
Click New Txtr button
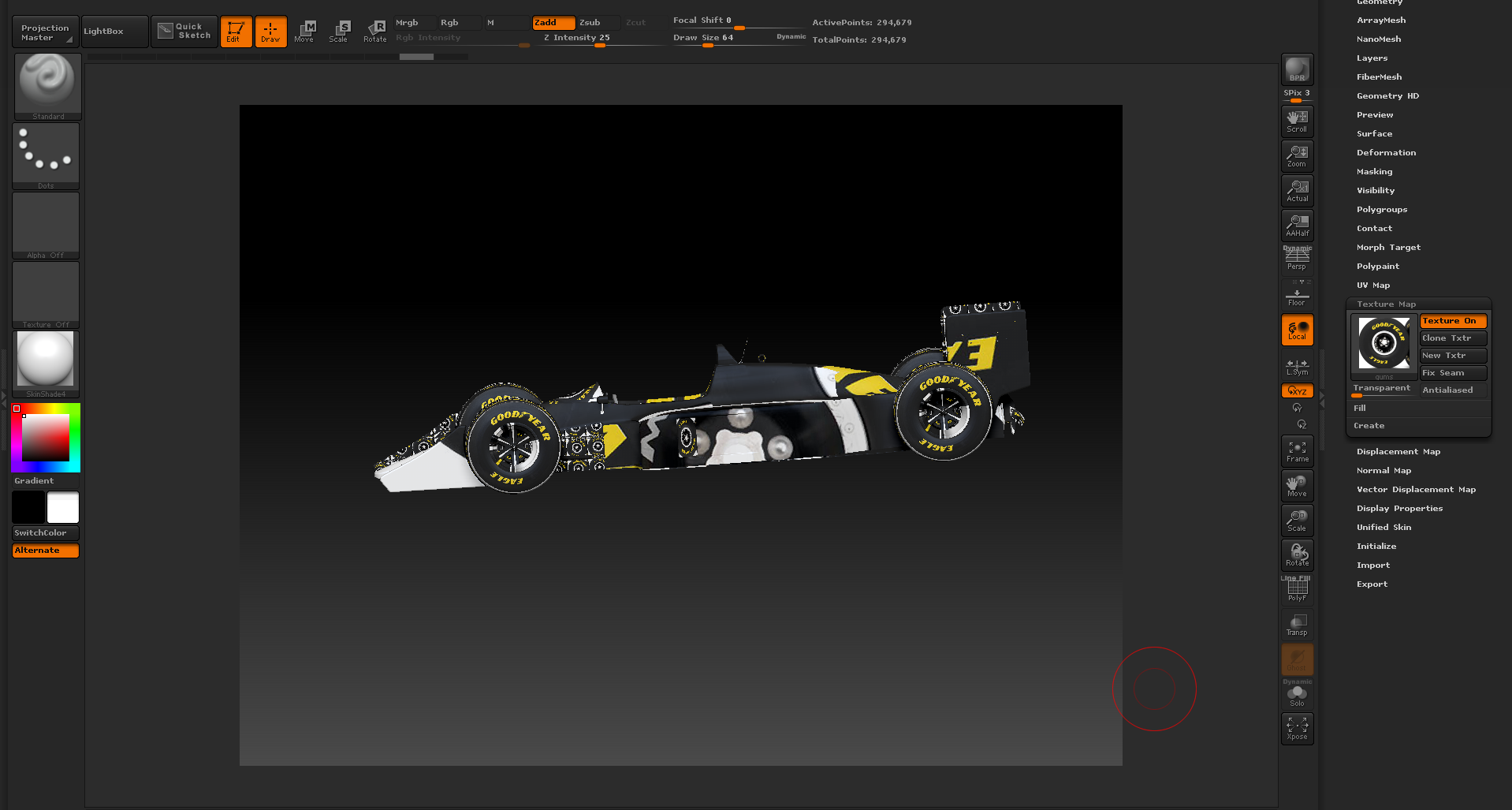(x=1454, y=356)
